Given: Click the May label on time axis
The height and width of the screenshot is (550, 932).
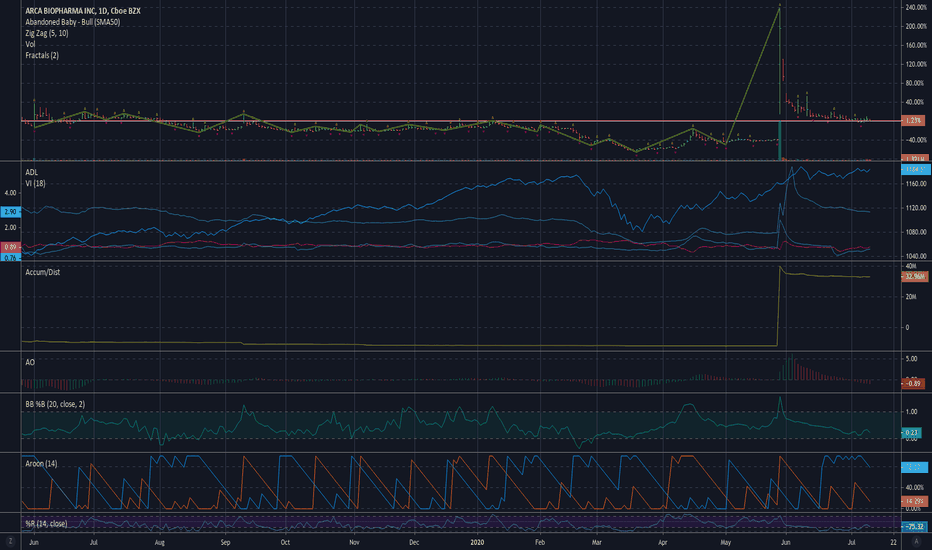Looking at the screenshot, I should (x=725, y=542).
